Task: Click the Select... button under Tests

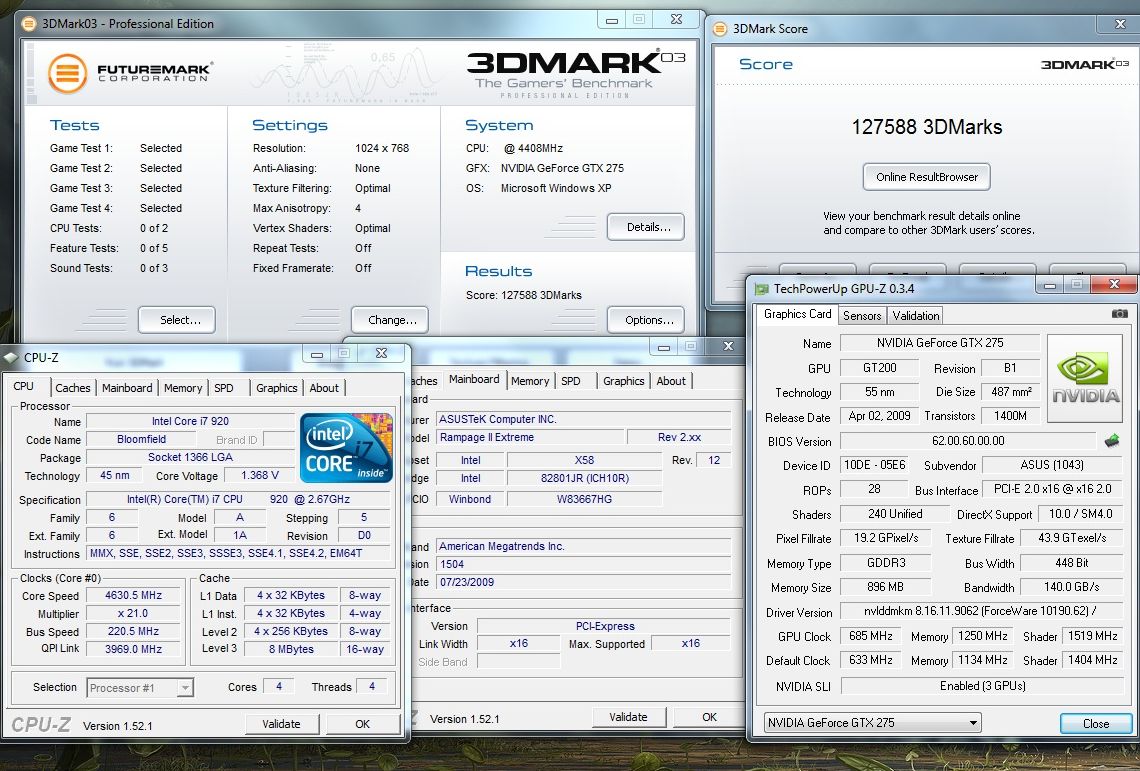Action: tap(177, 320)
